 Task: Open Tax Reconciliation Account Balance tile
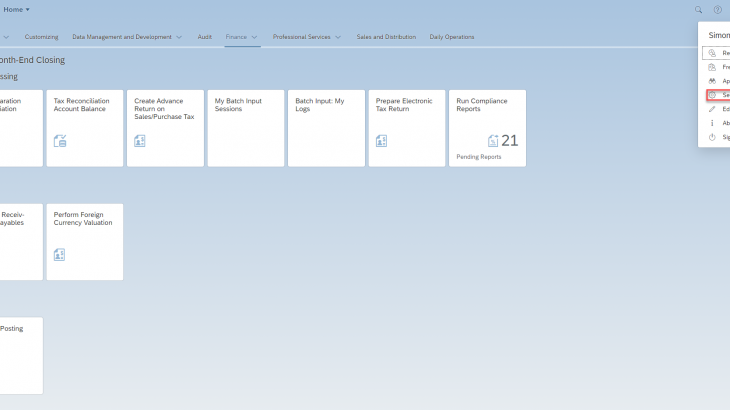(x=85, y=128)
